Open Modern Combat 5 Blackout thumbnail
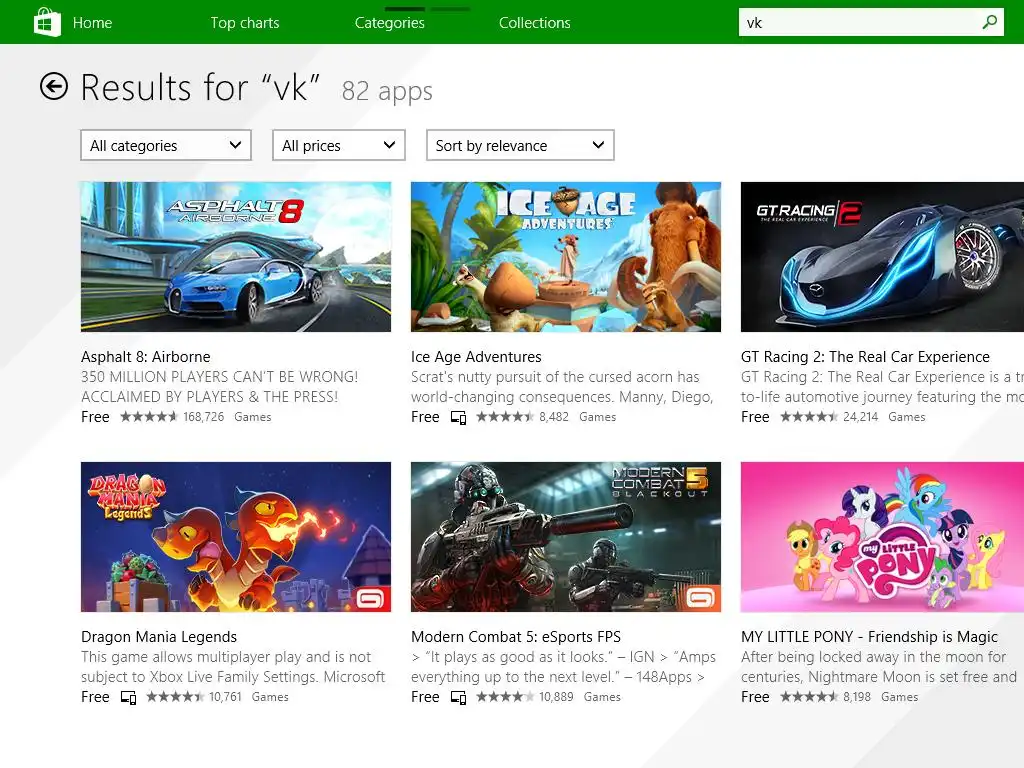The image size is (1024, 768). pos(566,537)
